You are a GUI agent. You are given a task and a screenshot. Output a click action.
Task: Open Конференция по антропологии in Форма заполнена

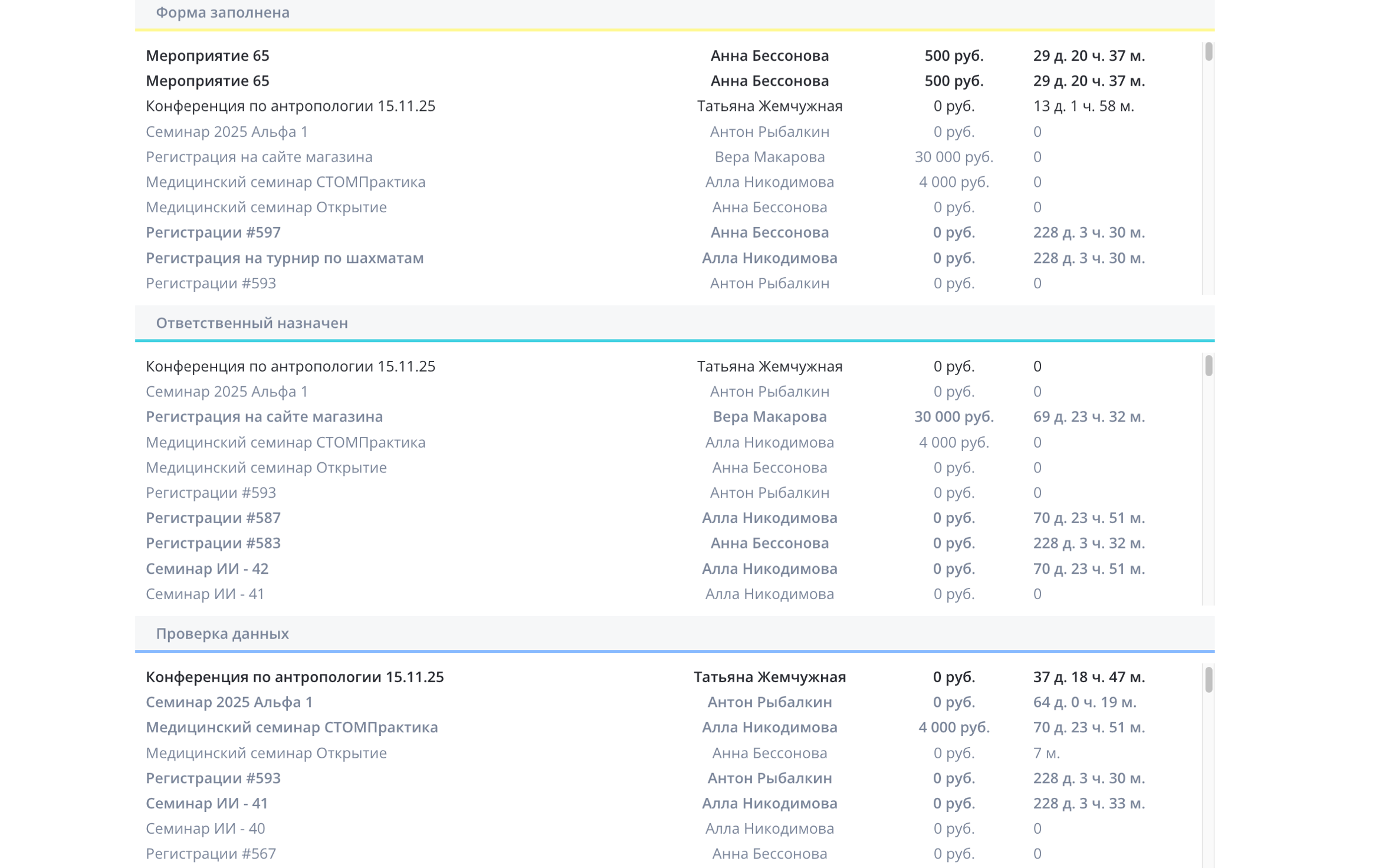pos(290,106)
